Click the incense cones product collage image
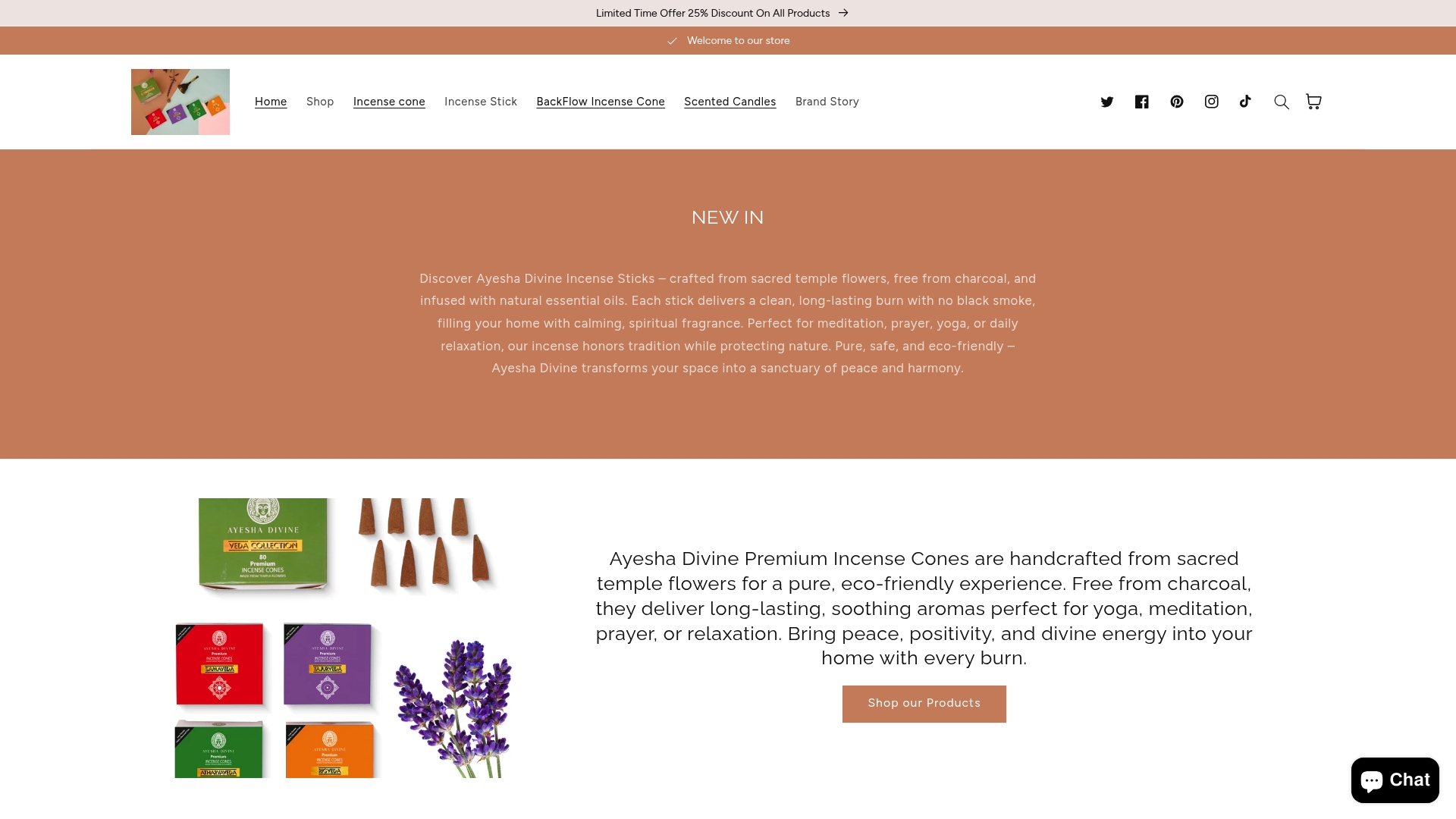This screenshot has width=1456, height=819. (x=344, y=638)
